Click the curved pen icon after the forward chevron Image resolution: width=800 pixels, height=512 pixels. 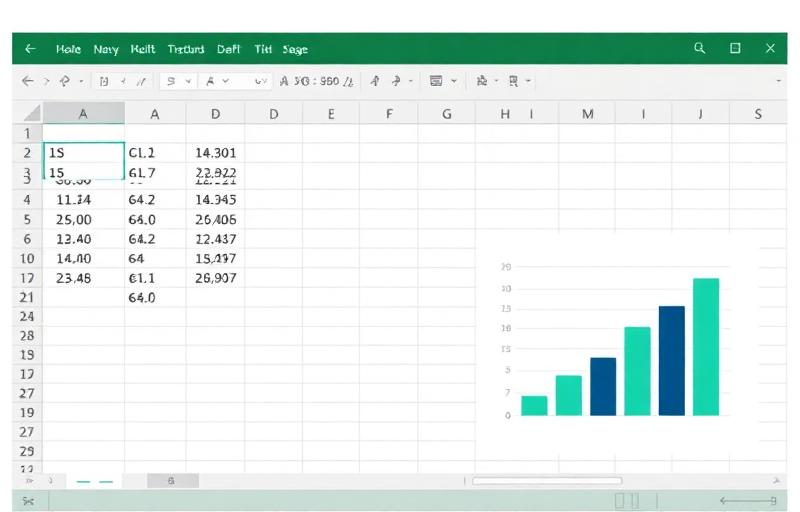coord(65,81)
